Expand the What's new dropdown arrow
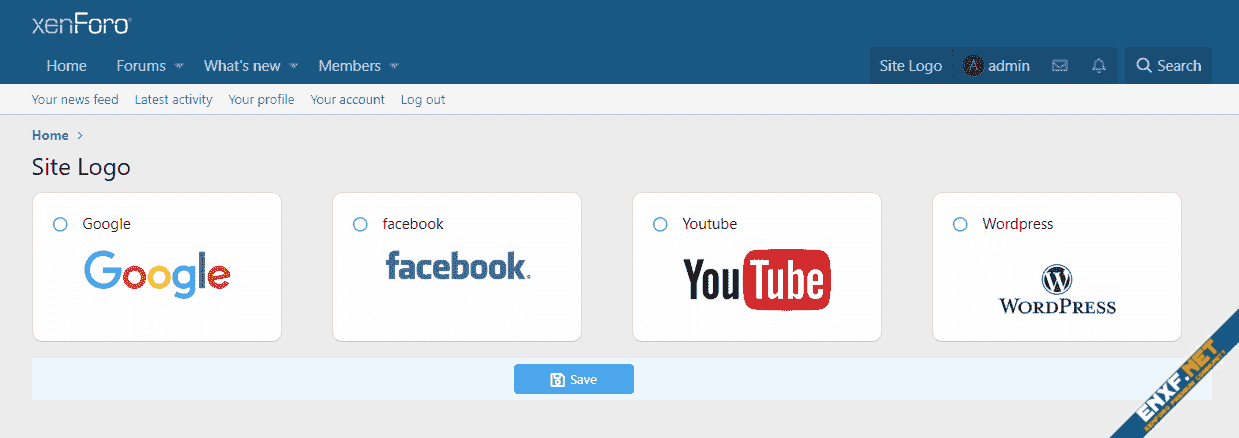 click(294, 67)
